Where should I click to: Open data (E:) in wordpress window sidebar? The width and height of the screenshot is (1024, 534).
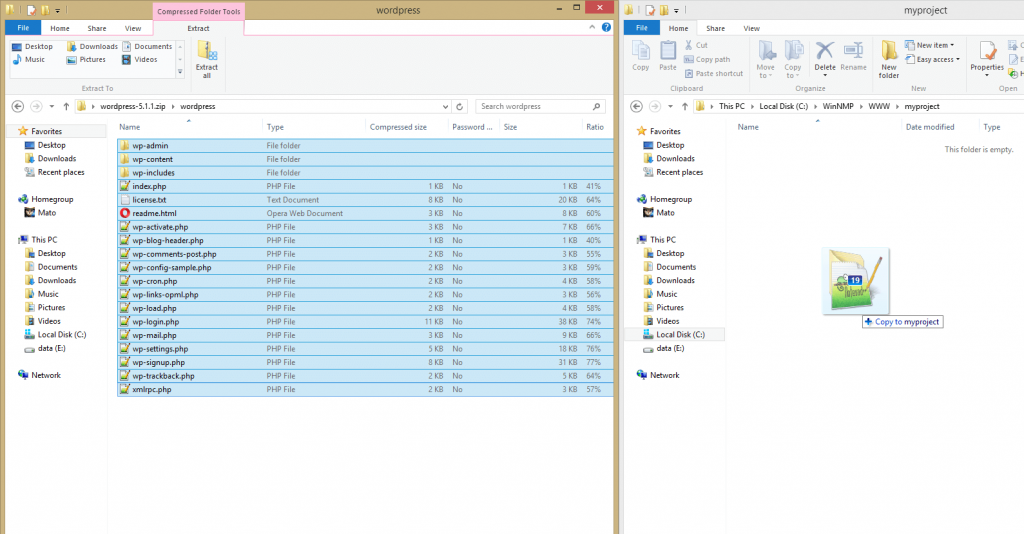44,349
